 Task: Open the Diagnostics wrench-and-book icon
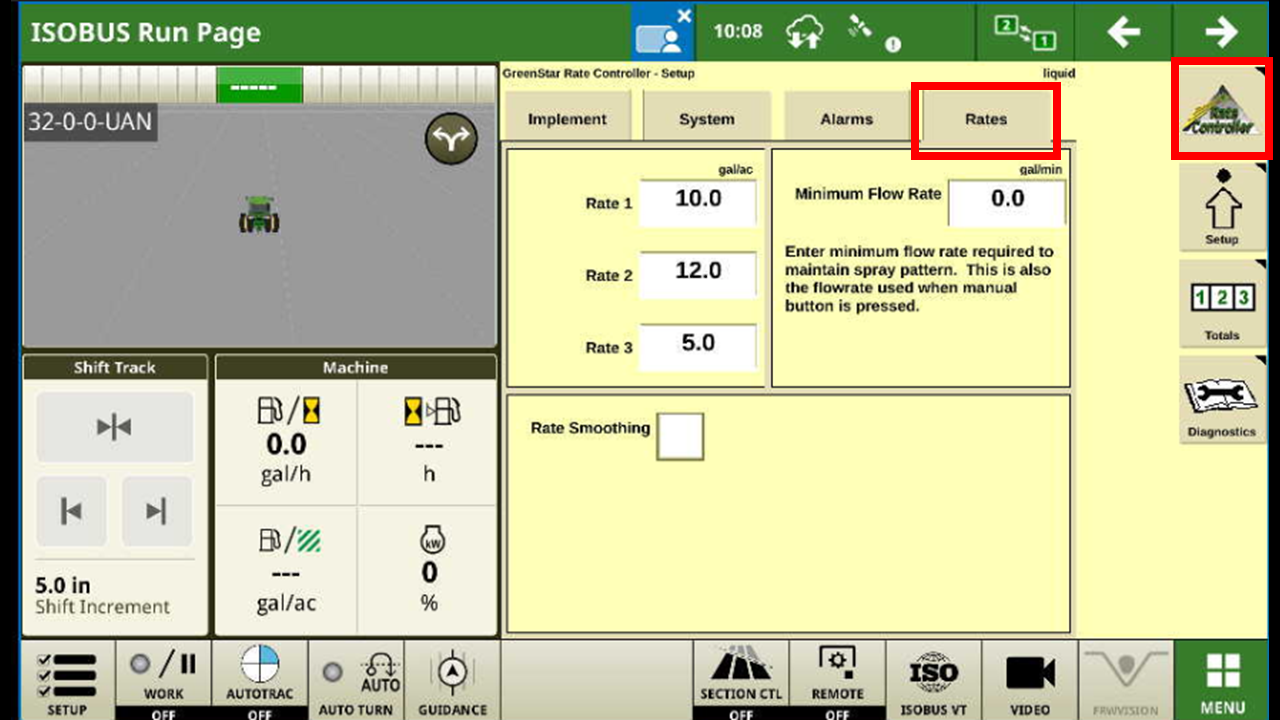[x=1221, y=399]
